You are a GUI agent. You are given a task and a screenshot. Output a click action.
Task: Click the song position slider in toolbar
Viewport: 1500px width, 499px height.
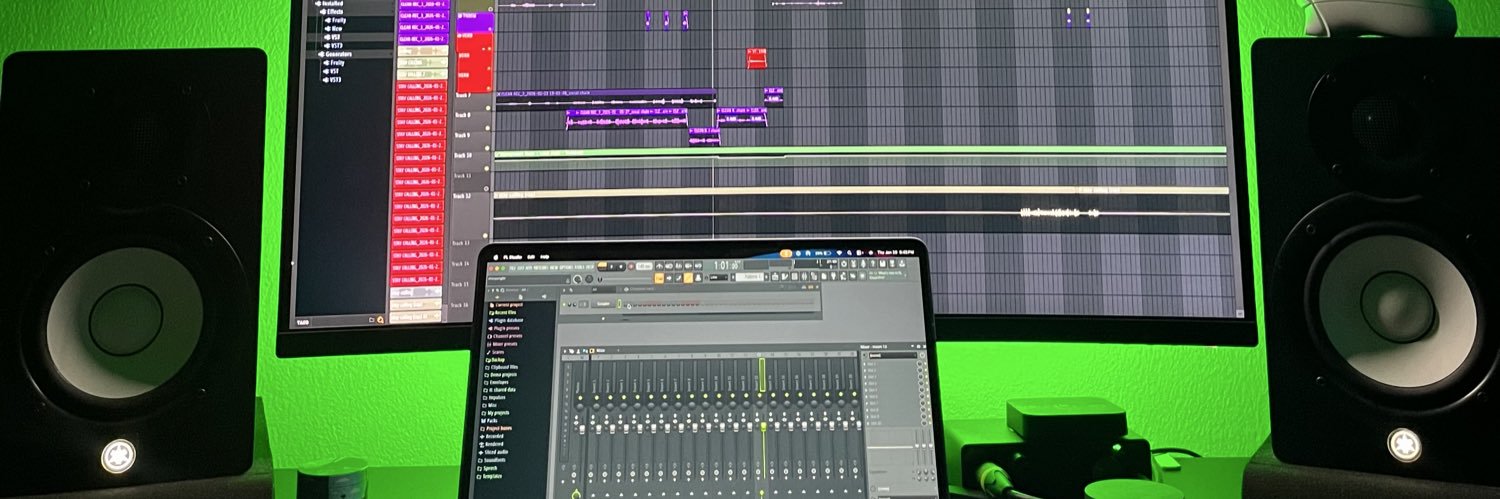[627, 279]
